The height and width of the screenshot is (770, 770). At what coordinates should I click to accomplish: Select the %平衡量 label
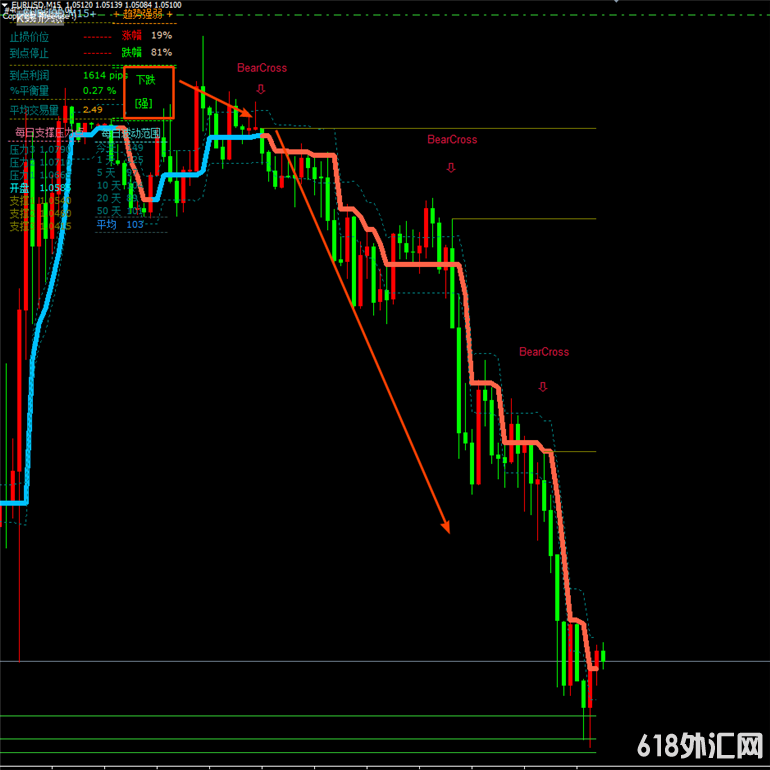pos(29,90)
